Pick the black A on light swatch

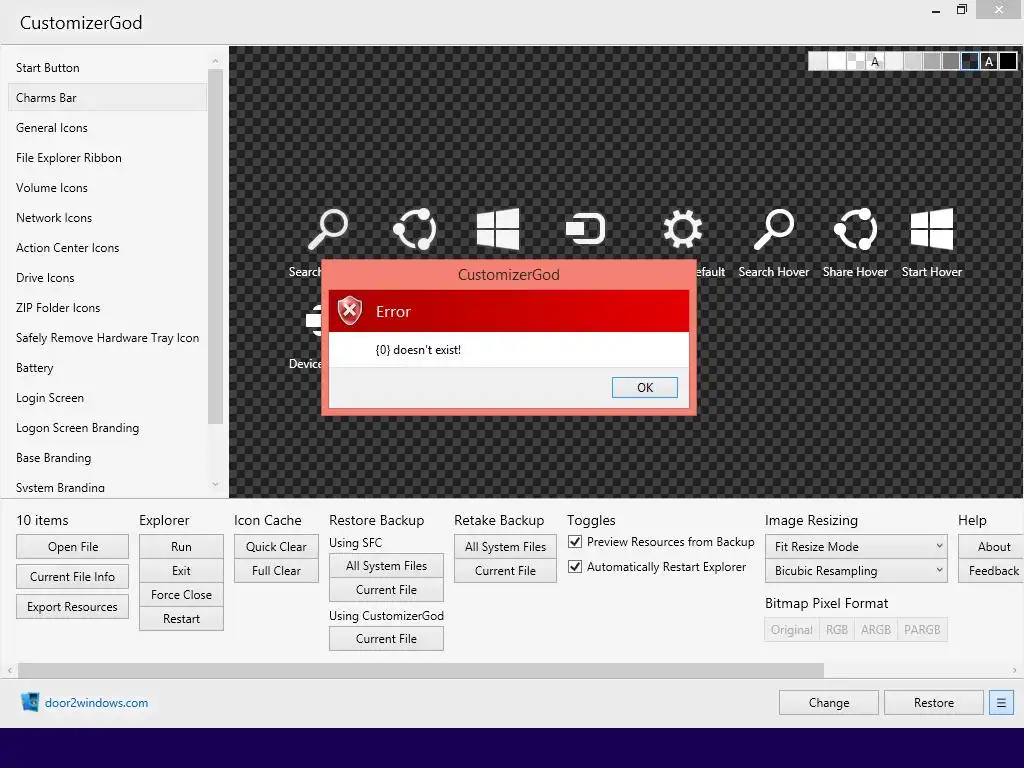pos(874,61)
